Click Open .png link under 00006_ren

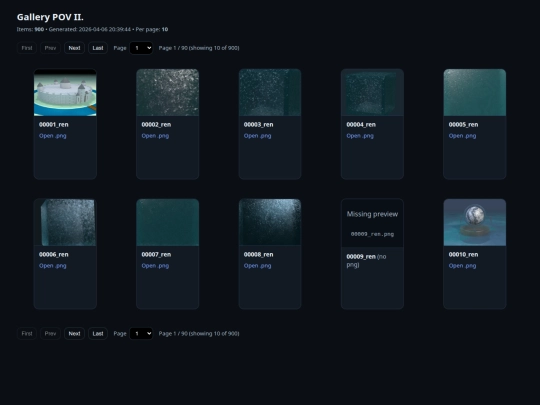pyautogui.click(x=53, y=266)
